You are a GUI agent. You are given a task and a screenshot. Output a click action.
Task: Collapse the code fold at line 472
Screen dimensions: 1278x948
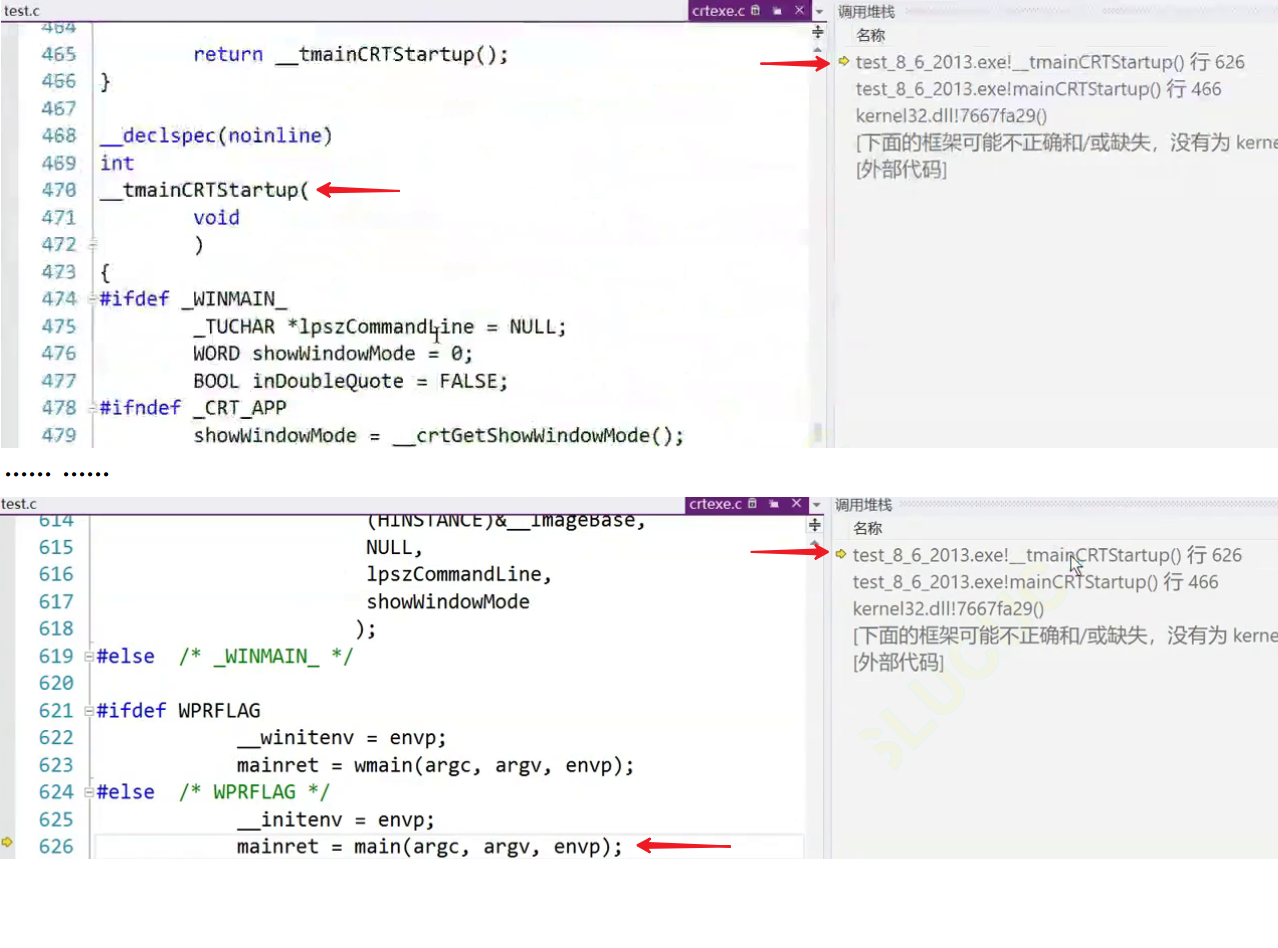point(92,244)
